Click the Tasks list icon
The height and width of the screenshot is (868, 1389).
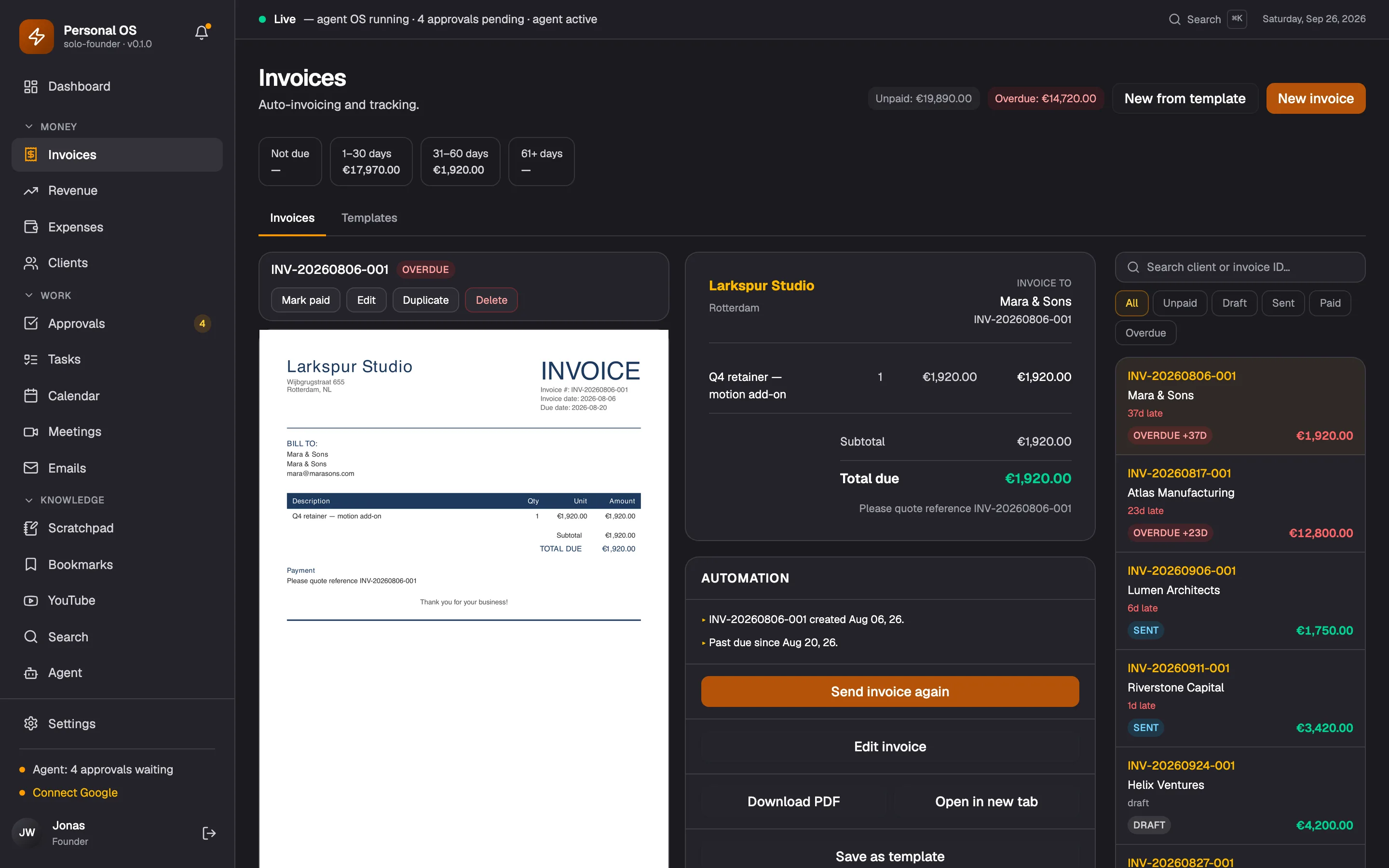point(31,359)
